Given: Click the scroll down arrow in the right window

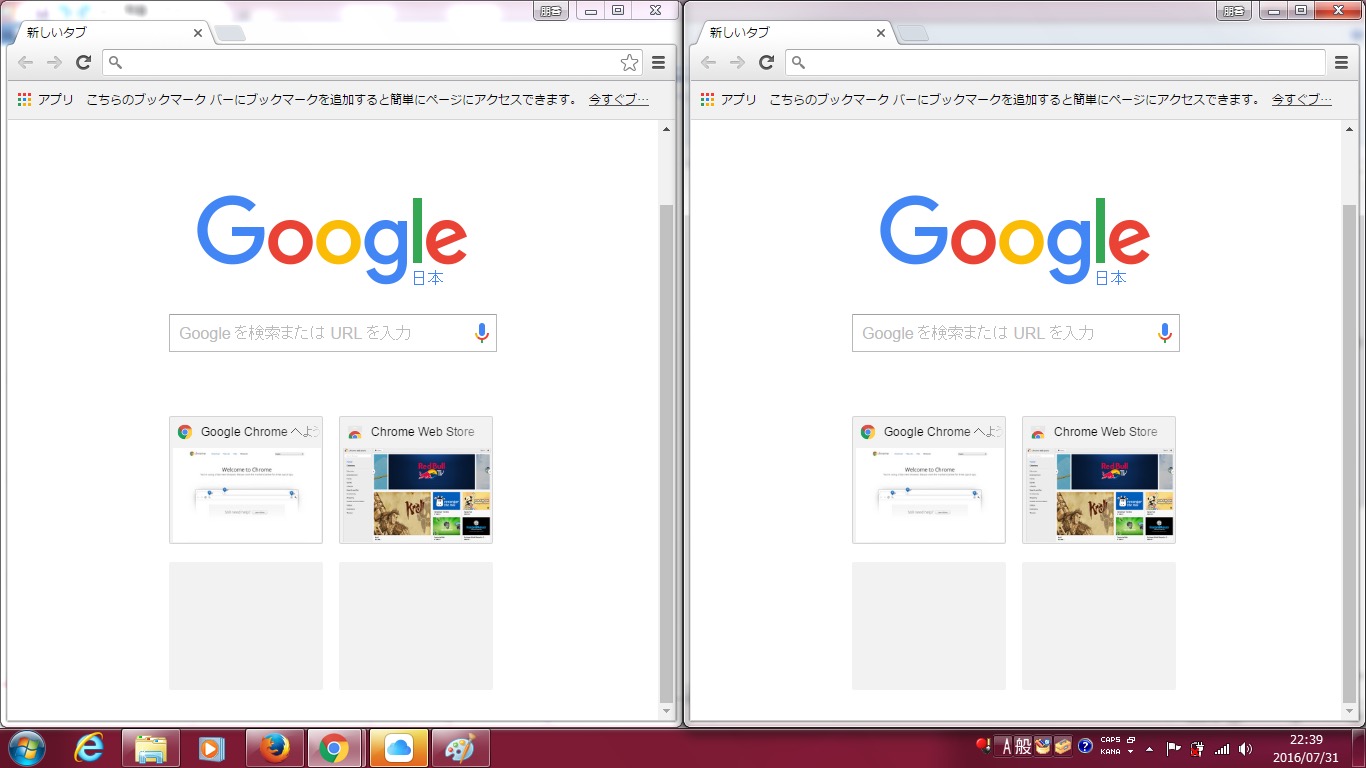Looking at the screenshot, I should point(1349,711).
